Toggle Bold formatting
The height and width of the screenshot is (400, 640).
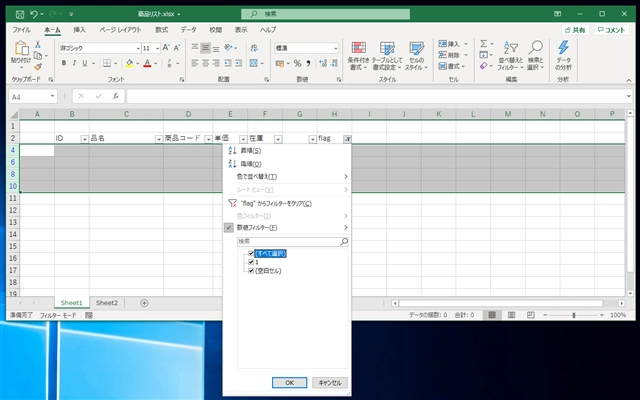point(64,63)
